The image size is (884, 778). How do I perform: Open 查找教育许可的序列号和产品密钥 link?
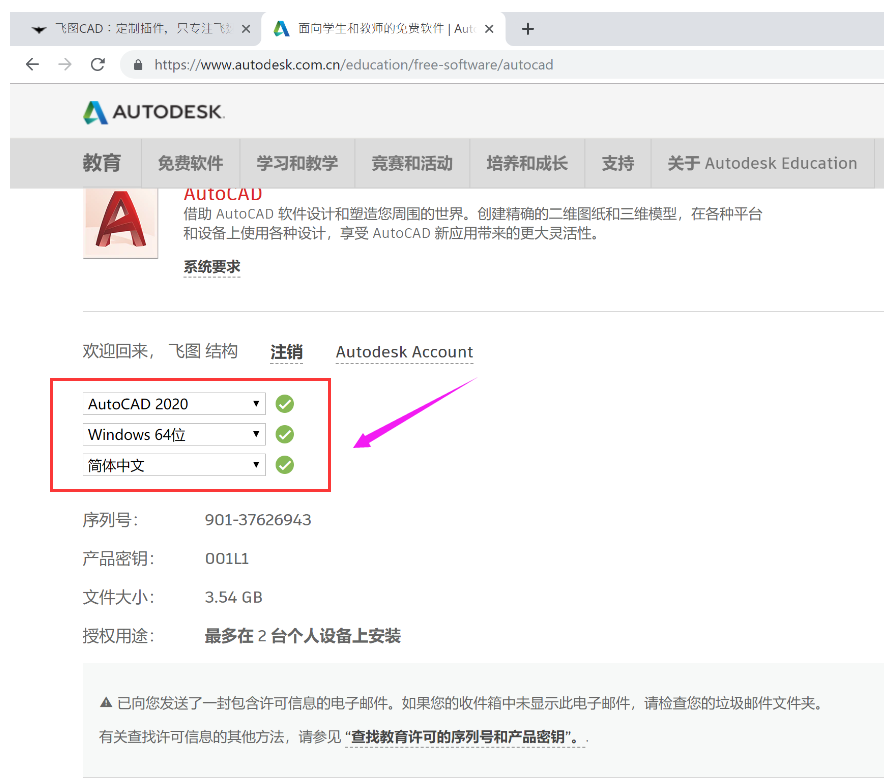click(x=465, y=736)
